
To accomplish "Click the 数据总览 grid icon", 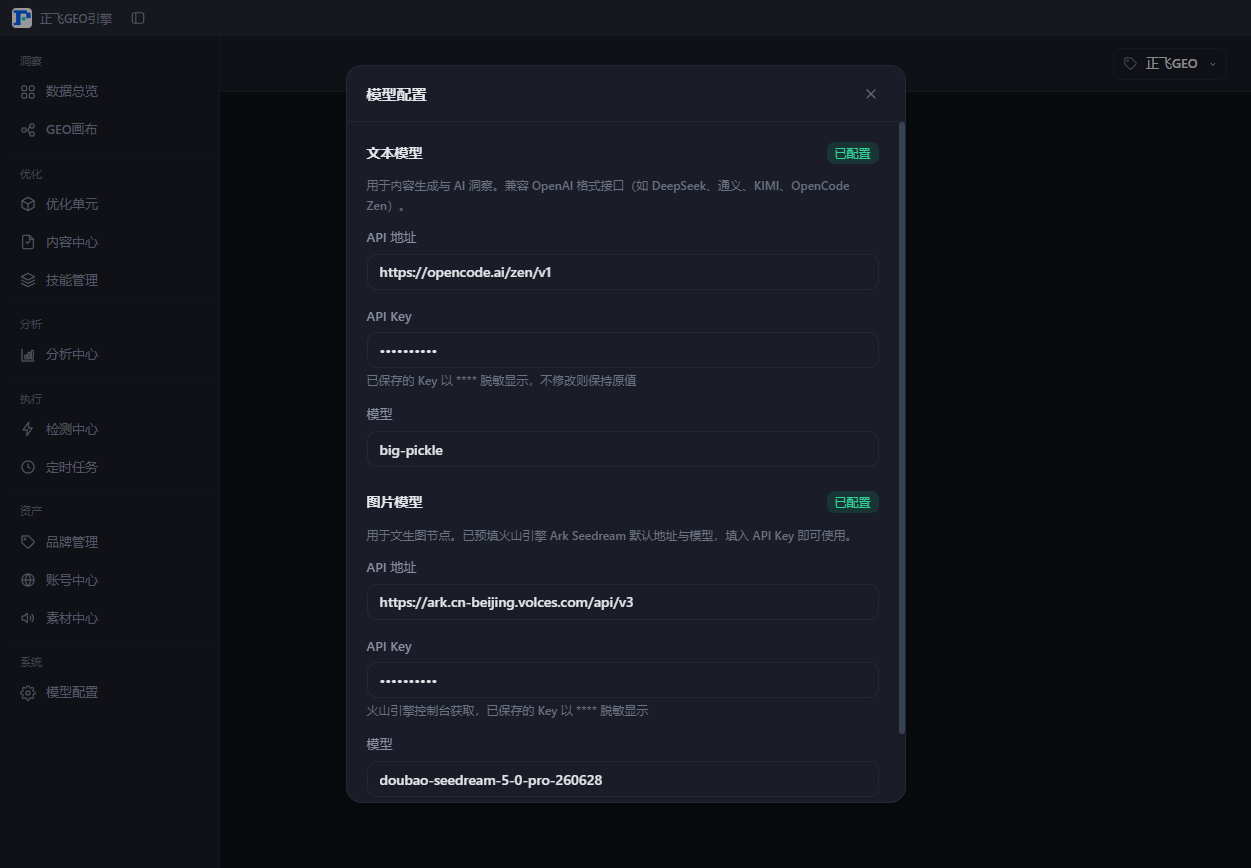I will tap(28, 91).
